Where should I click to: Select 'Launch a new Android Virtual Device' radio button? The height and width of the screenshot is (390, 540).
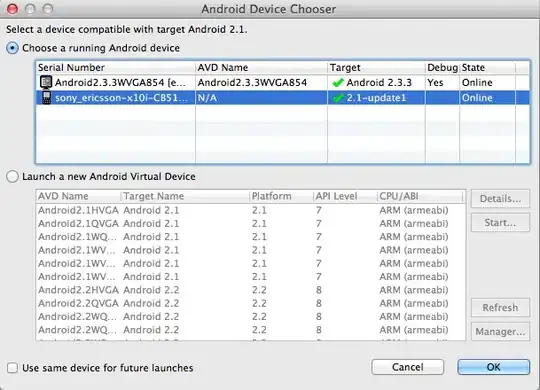[12, 176]
